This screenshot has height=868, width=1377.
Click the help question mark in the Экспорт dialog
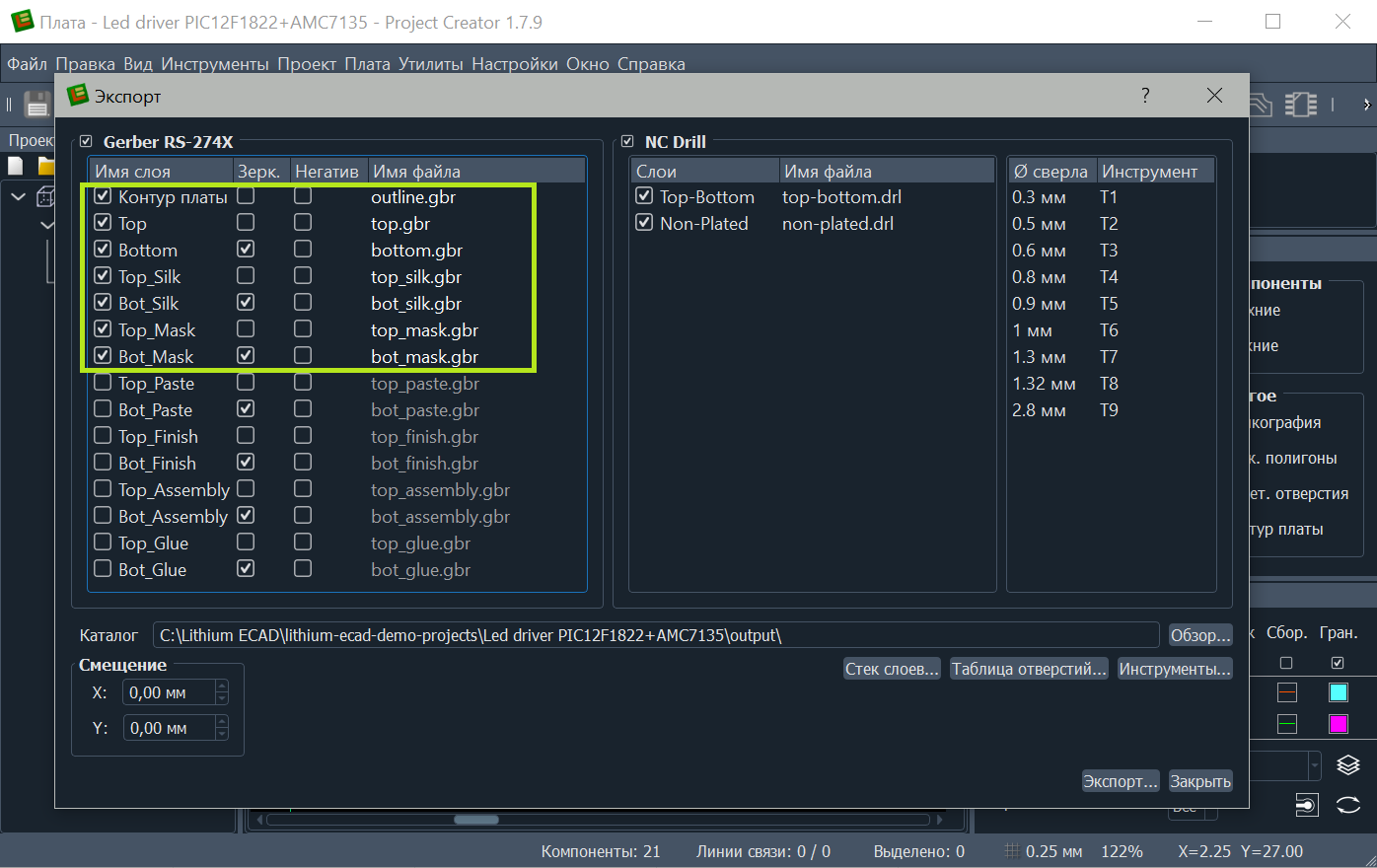[x=1144, y=96]
